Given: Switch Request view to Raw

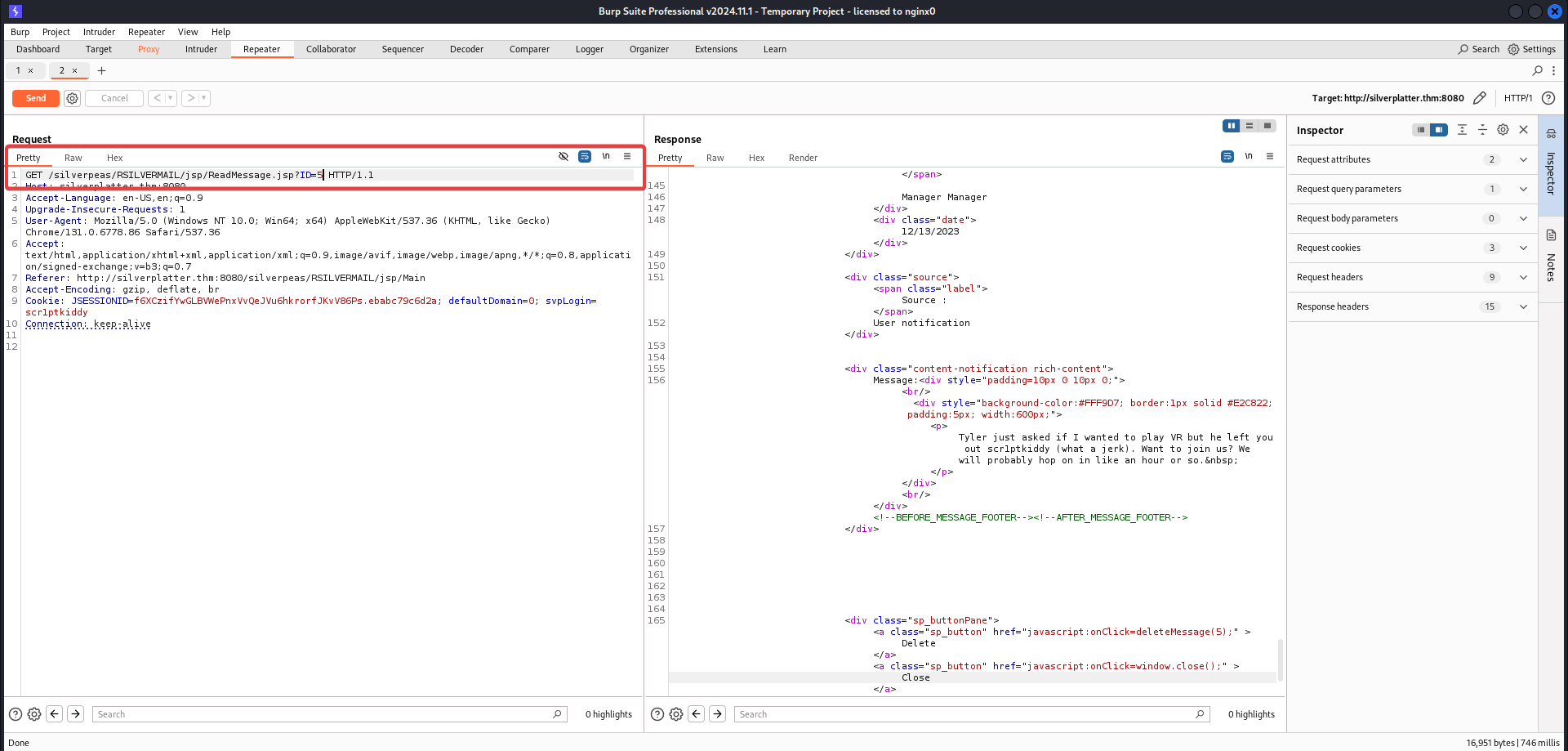Looking at the screenshot, I should pos(73,158).
